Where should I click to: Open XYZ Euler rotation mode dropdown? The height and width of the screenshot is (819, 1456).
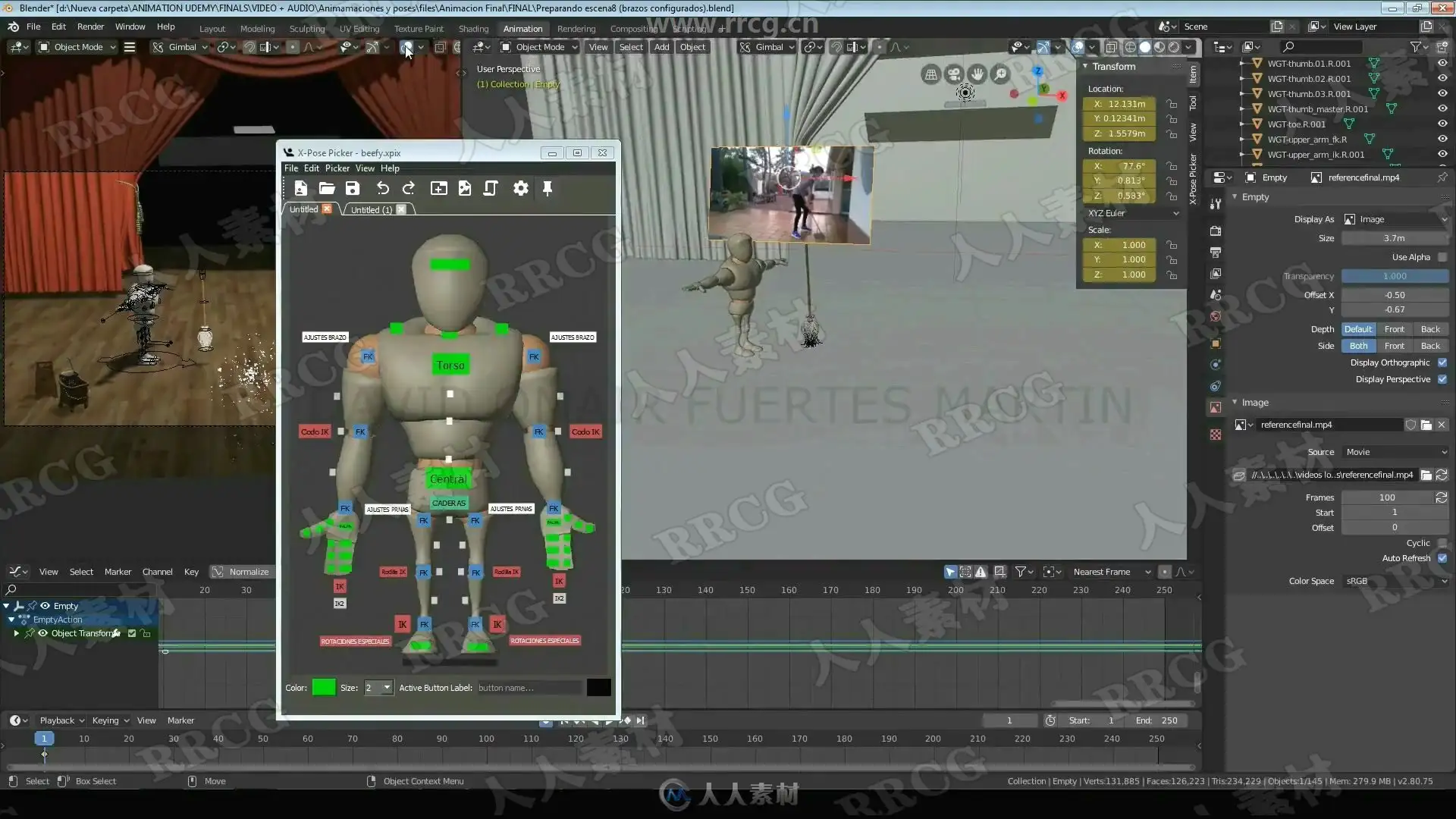tap(1133, 213)
